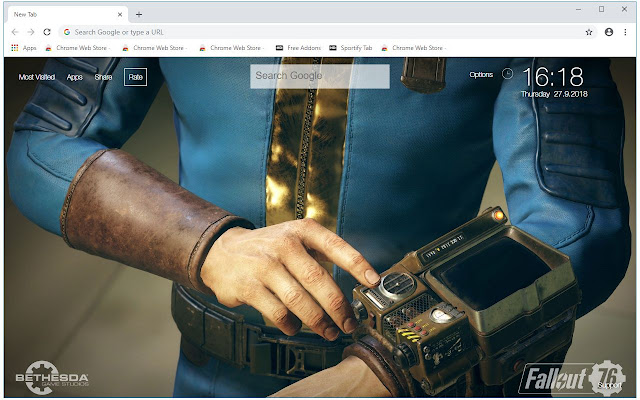640x400 pixels.
Task: Click the Support link at bottom right
Action: point(609,385)
